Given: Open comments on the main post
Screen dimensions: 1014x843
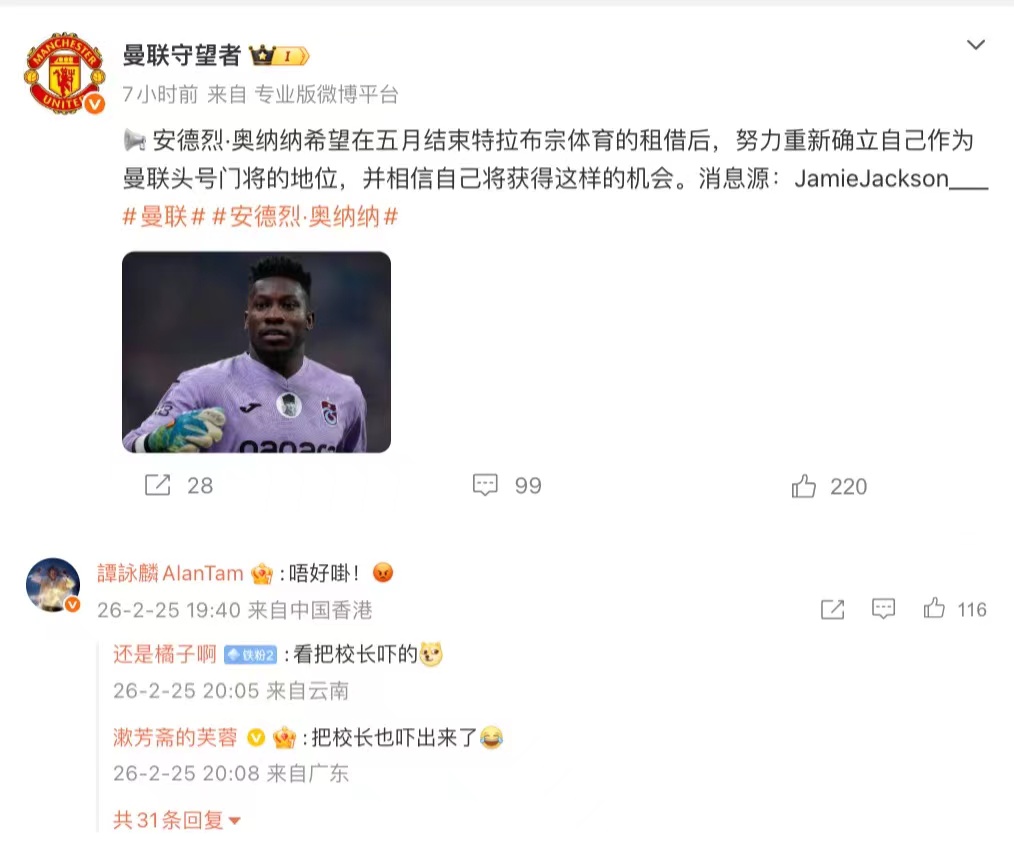Looking at the screenshot, I should click(x=485, y=485).
